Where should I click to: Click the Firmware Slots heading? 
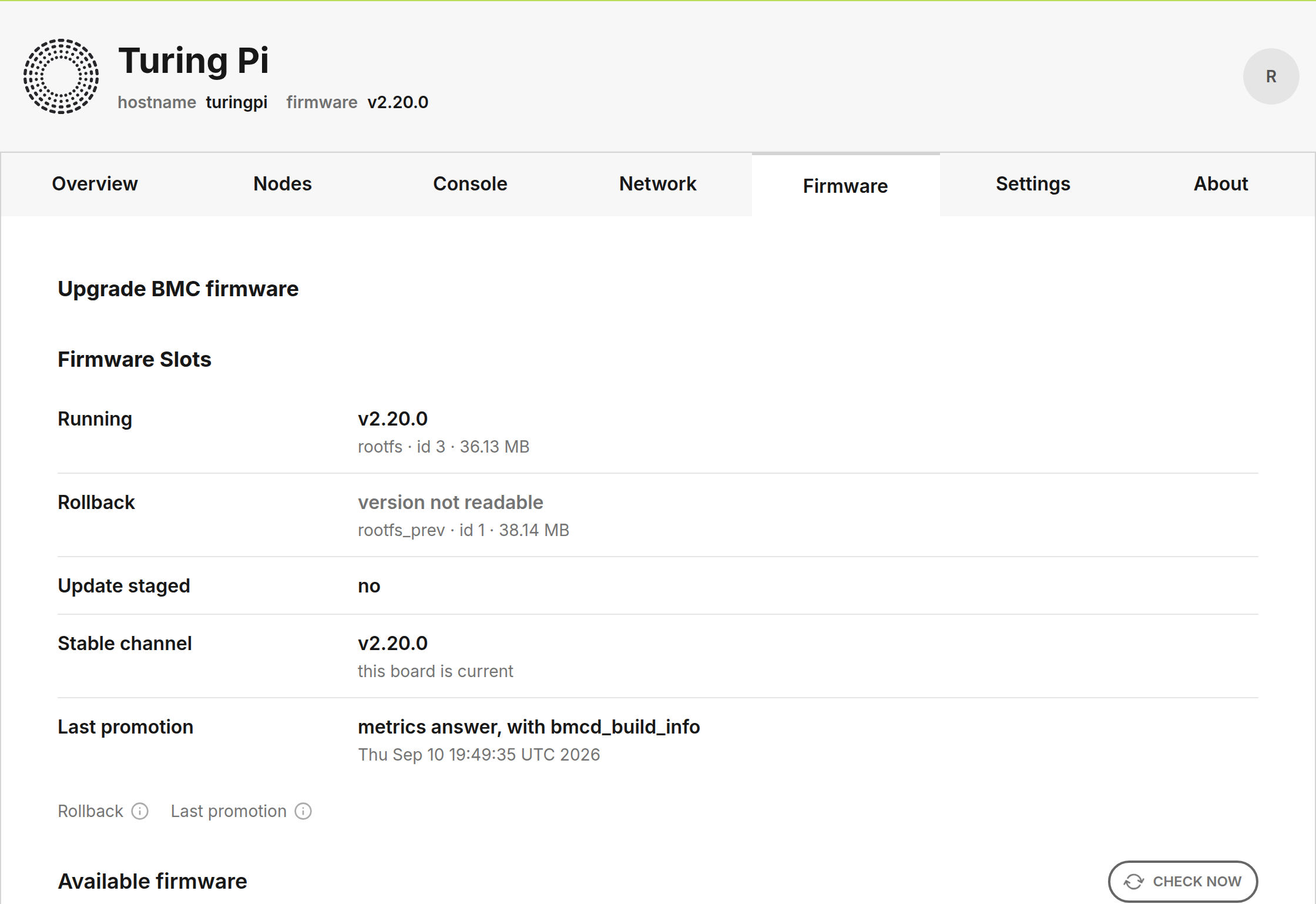coord(135,359)
